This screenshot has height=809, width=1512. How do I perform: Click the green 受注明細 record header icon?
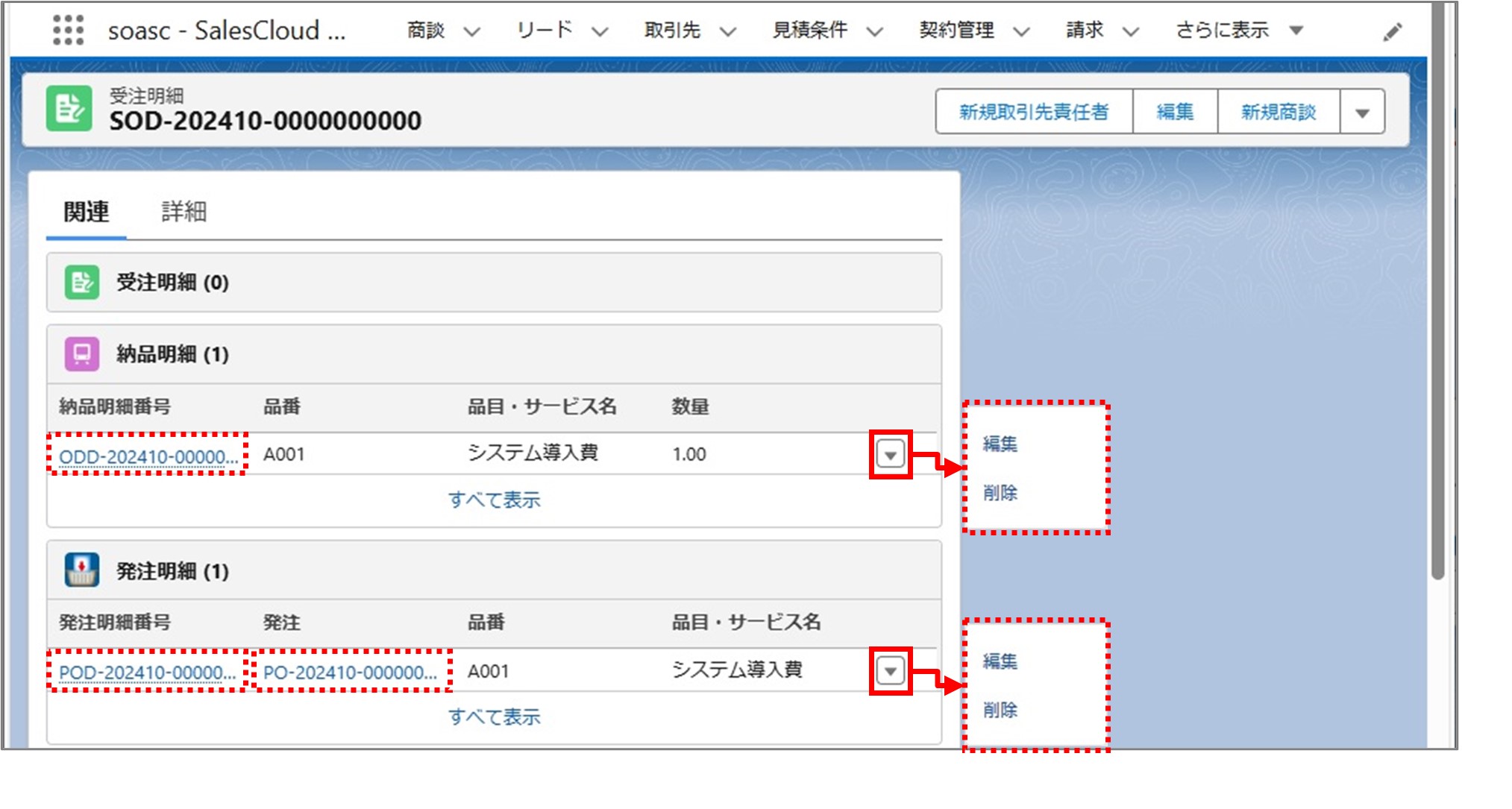tap(69, 109)
